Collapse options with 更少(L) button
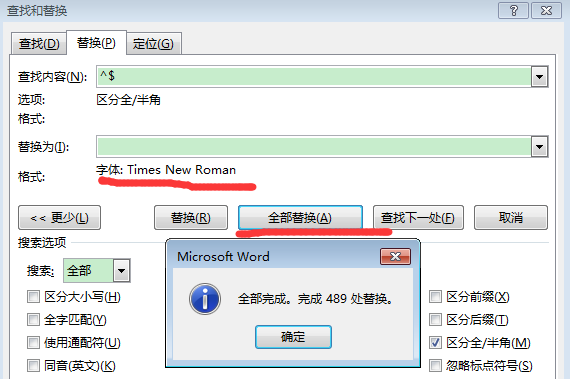The image size is (570, 379). pyautogui.click(x=59, y=218)
